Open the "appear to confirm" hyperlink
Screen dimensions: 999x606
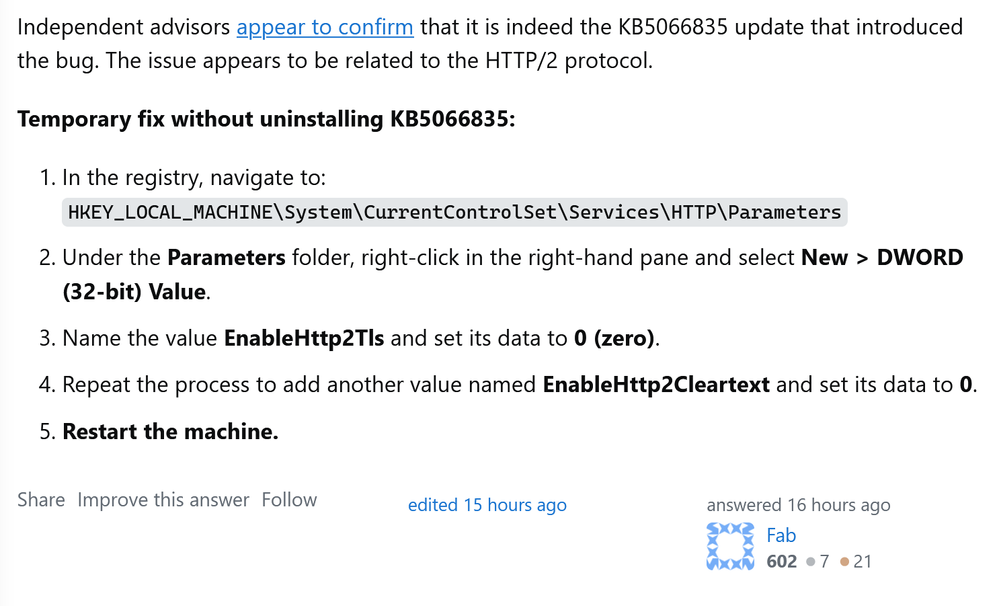[324, 27]
